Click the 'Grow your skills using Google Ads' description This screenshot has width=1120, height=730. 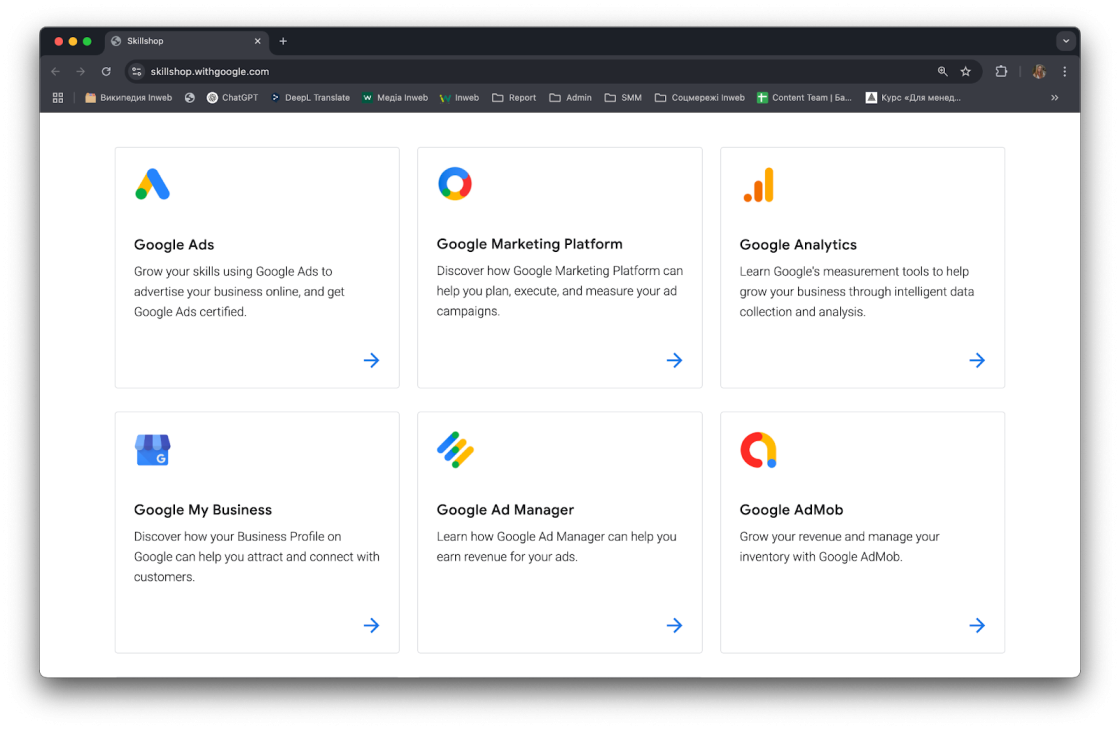pos(239,291)
